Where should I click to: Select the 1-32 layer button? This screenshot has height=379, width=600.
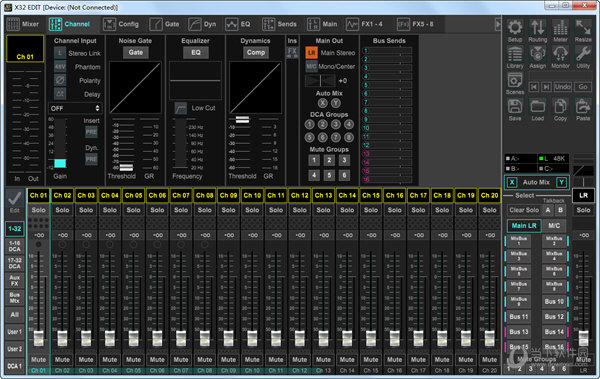15,229
